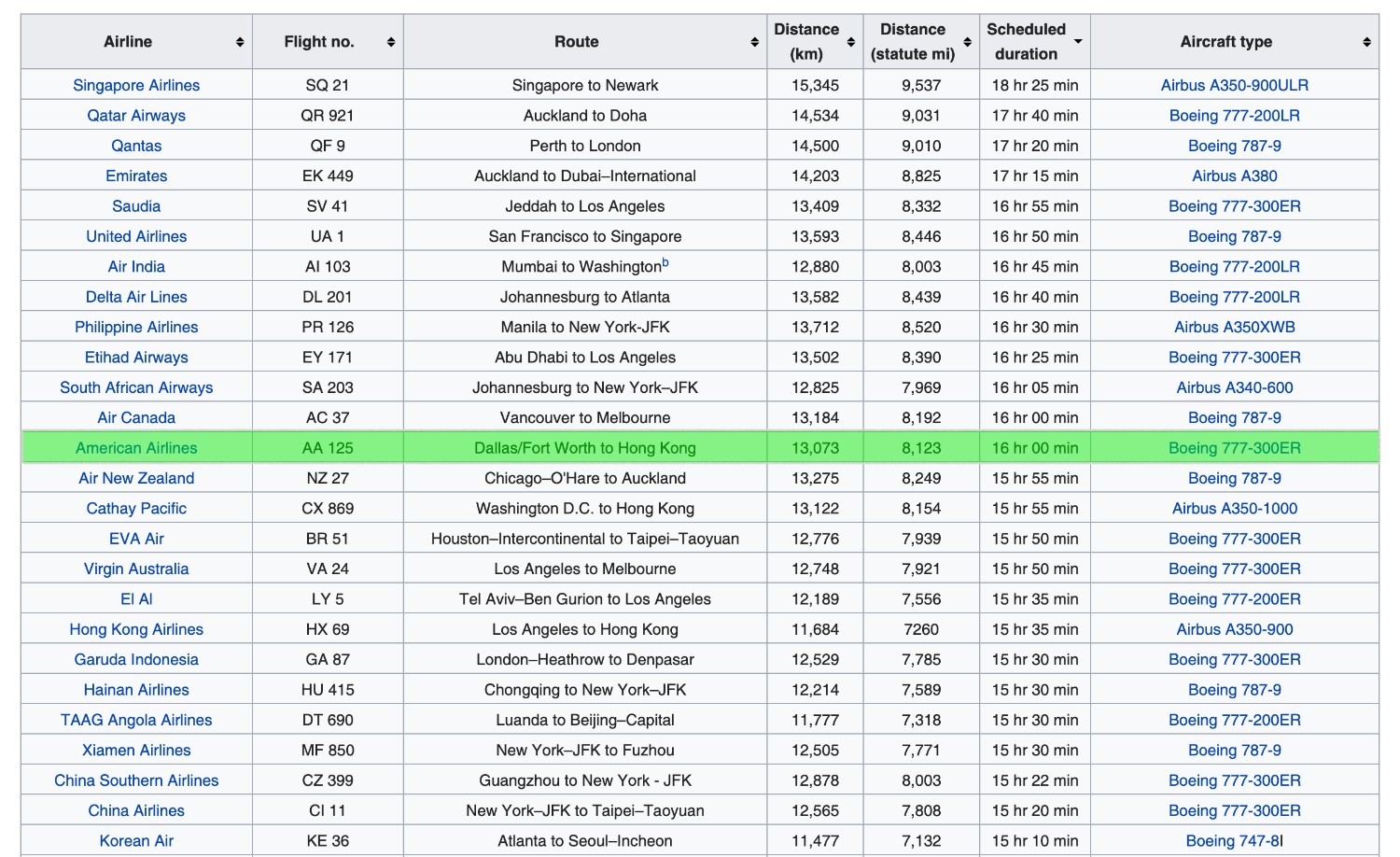The width and height of the screenshot is (1400, 857).
Task: Open Boeing 777-200LR link in Qatar Airways row
Action: tap(1235, 116)
